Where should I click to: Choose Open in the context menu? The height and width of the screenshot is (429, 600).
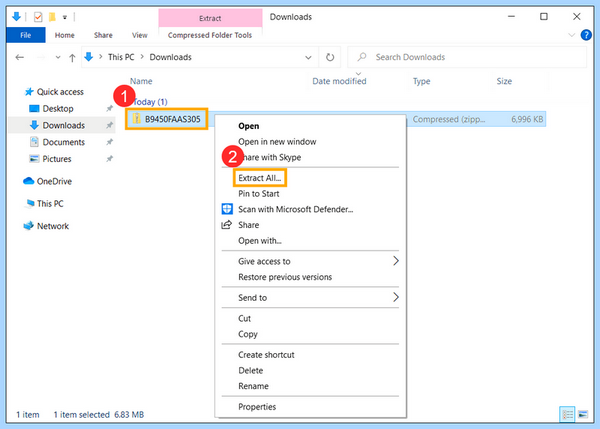coord(248,126)
